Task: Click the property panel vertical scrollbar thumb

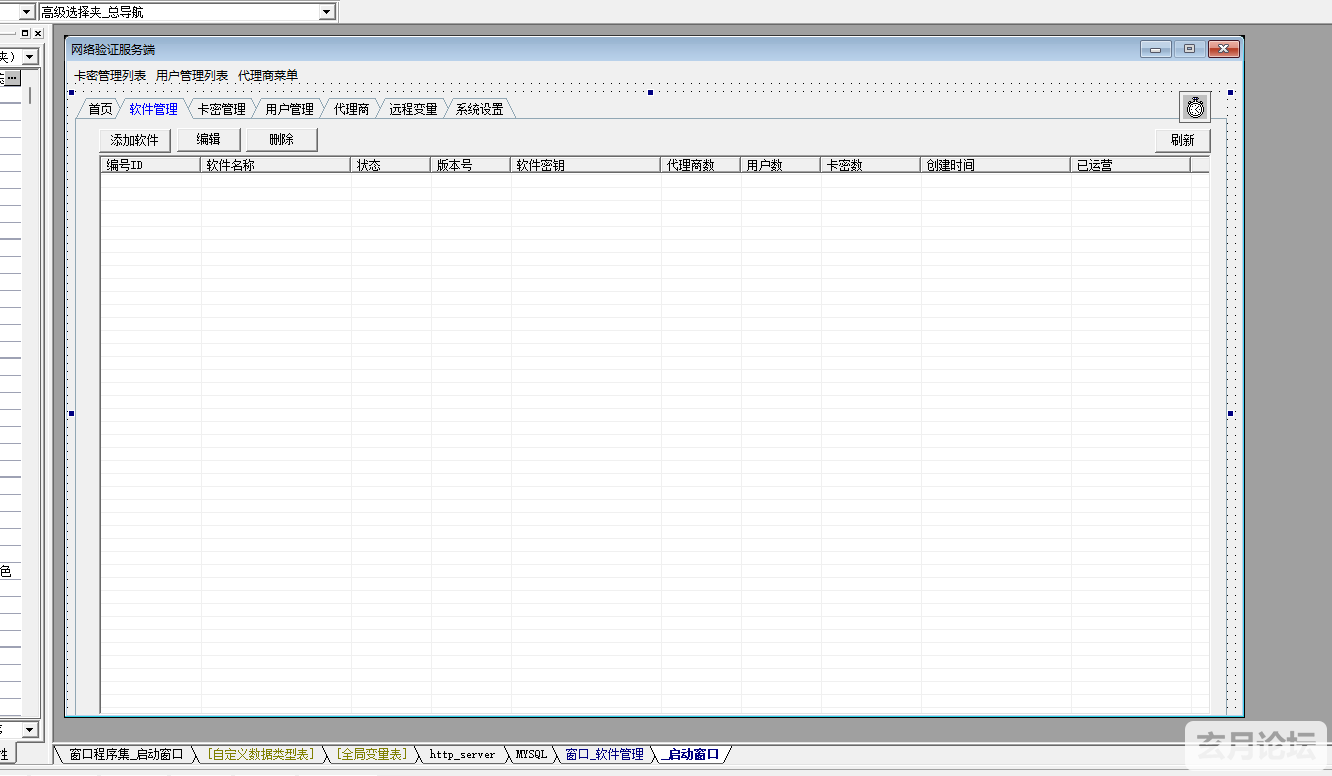Action: point(30,96)
